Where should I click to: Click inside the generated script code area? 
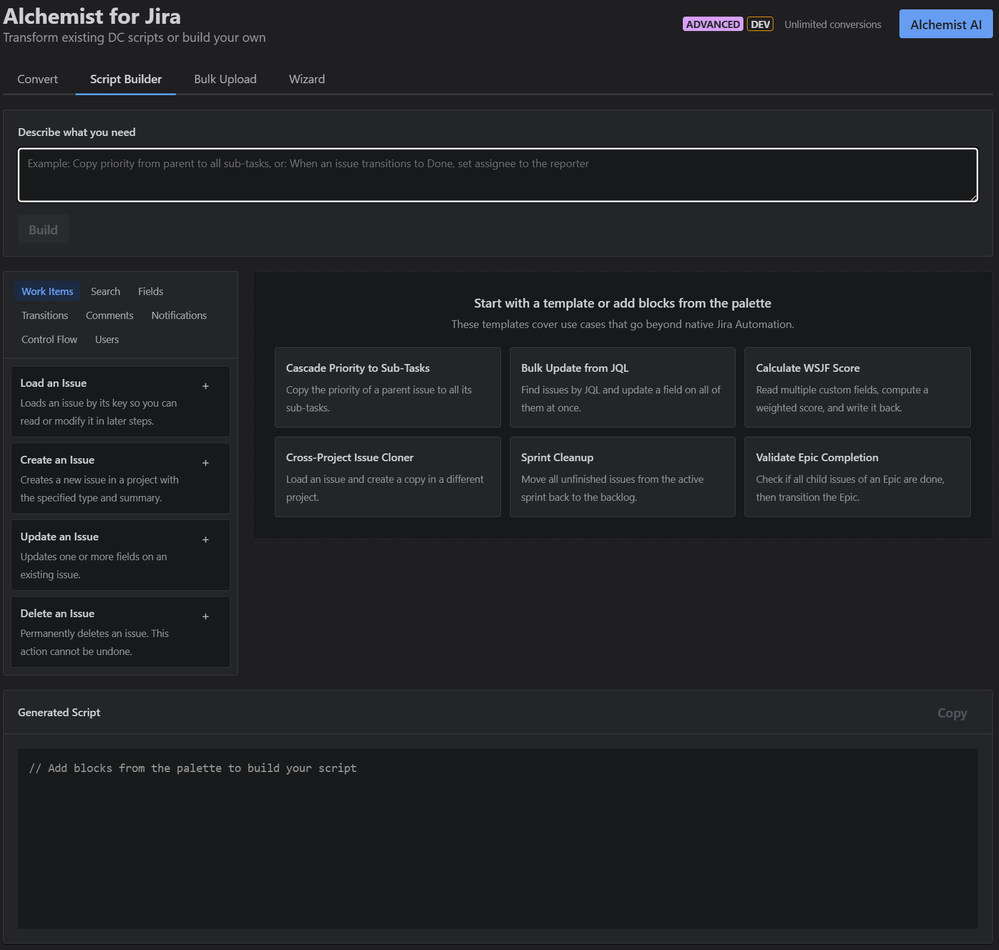[498, 838]
